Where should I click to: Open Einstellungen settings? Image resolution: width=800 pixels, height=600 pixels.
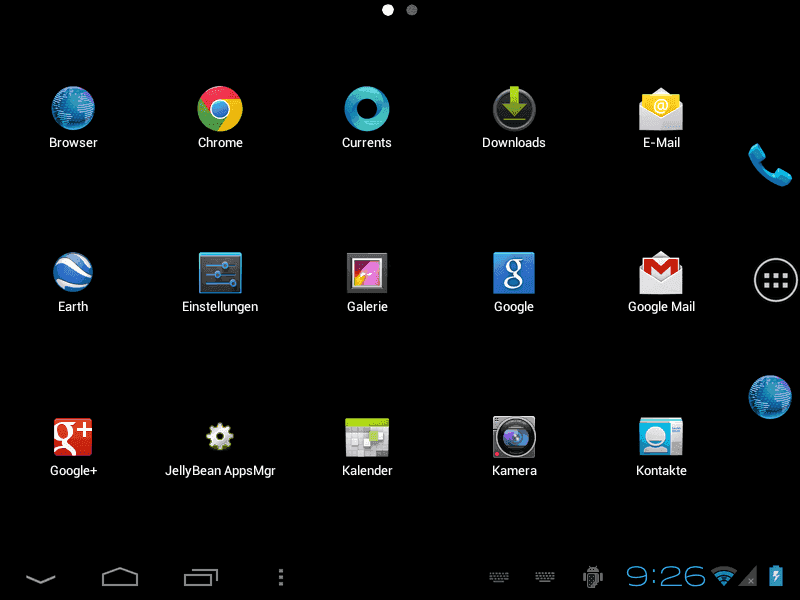pyautogui.click(x=220, y=282)
